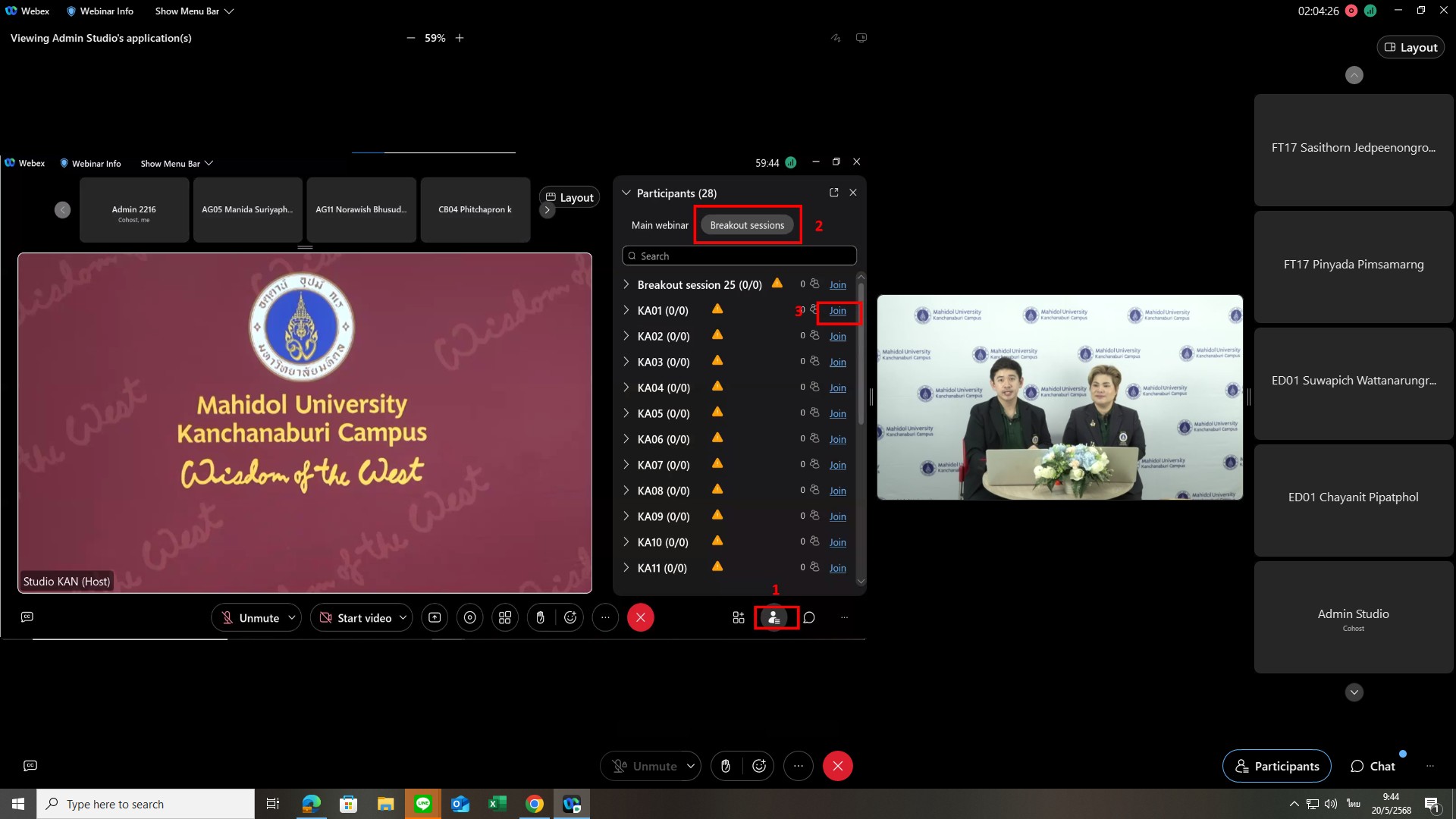Click the inner Share content icon
This screenshot has height=819, width=1456.
[x=435, y=618]
